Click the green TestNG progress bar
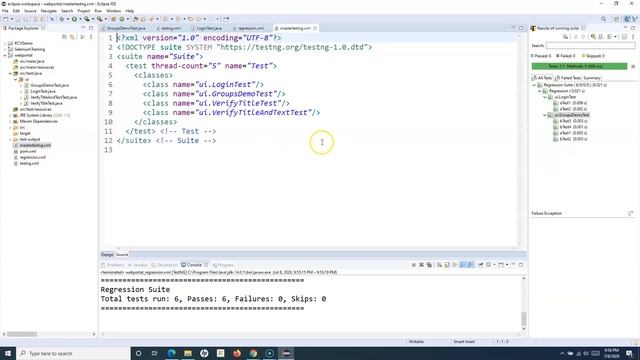The height and width of the screenshot is (360, 640). click(579, 66)
